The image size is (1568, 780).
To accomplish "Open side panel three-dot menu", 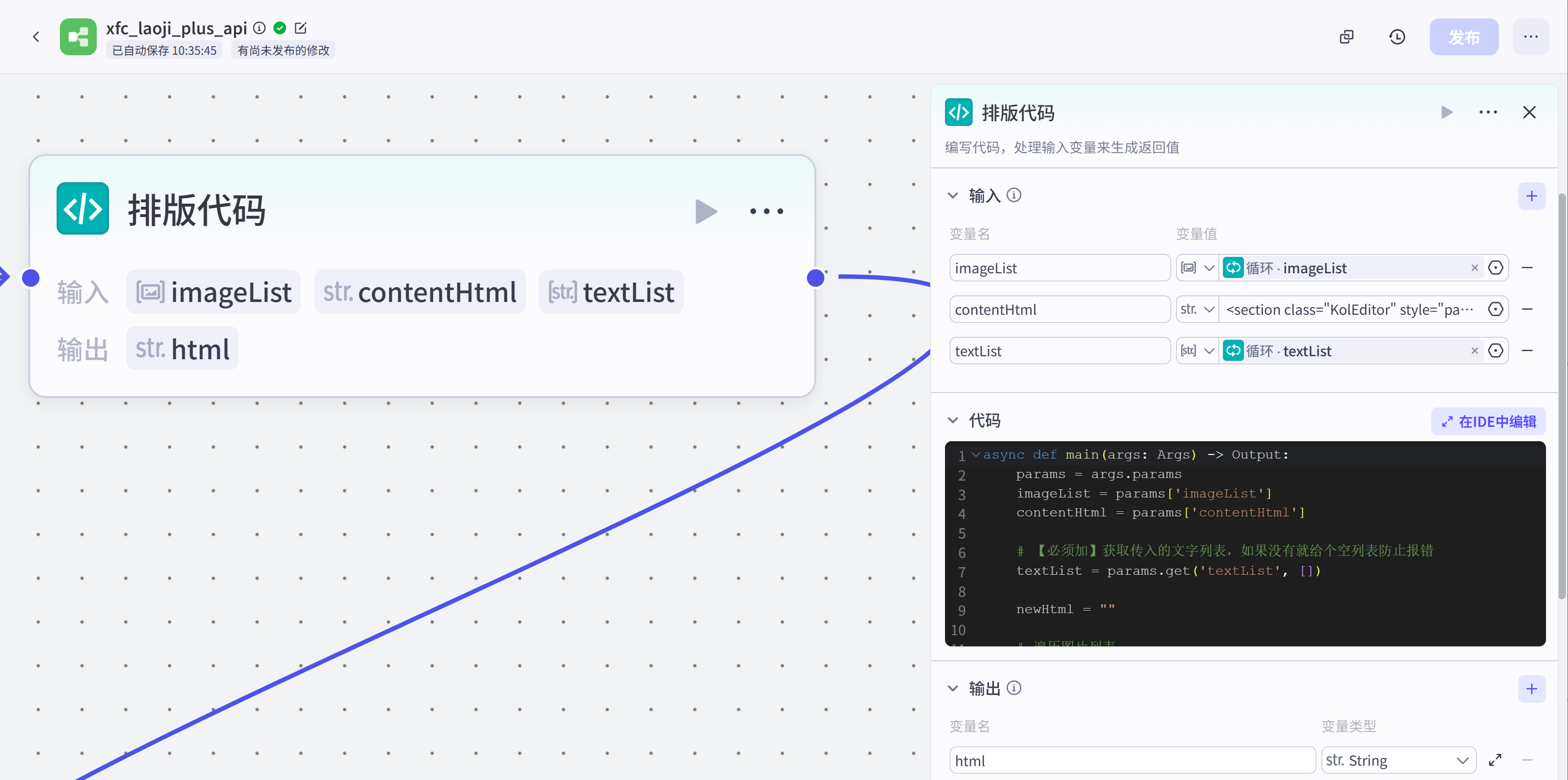I will [1488, 112].
